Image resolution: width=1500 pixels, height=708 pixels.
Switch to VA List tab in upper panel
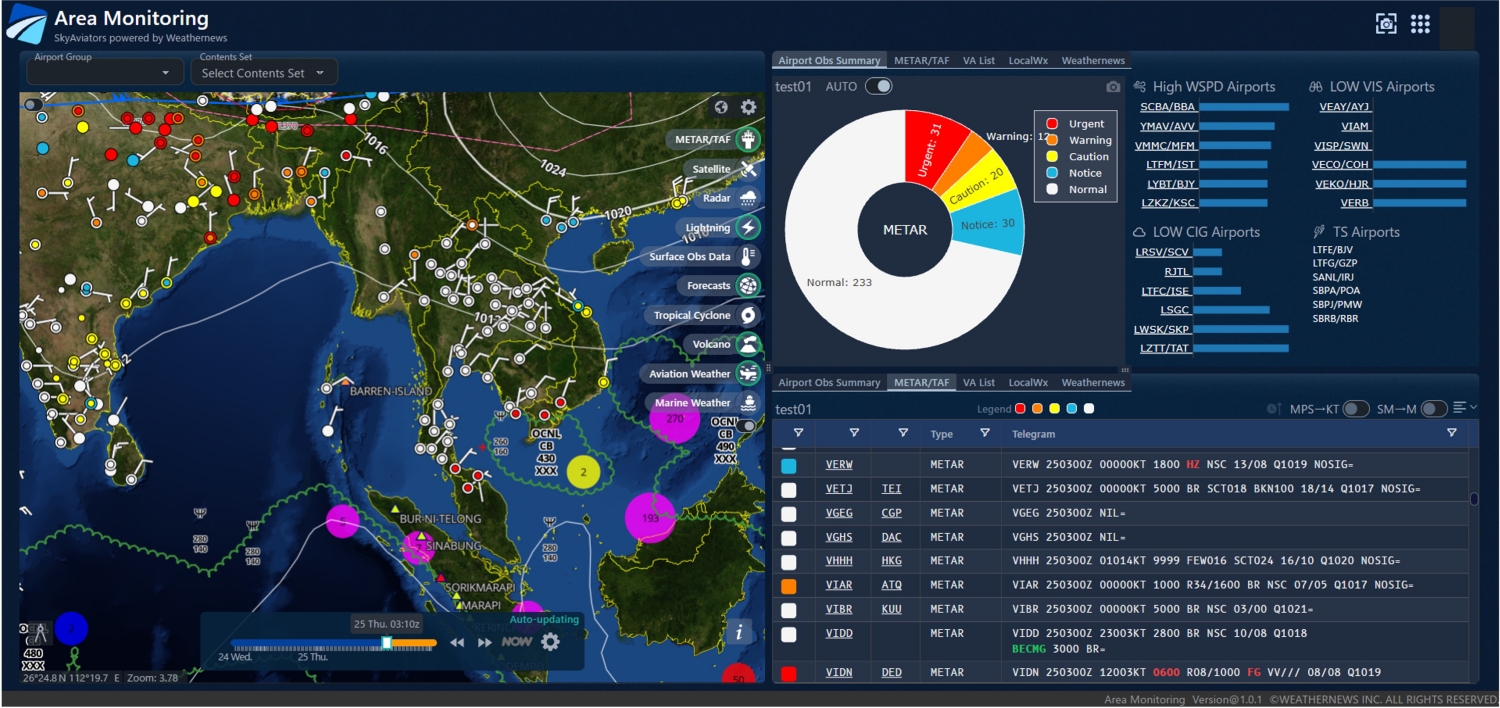(978, 61)
